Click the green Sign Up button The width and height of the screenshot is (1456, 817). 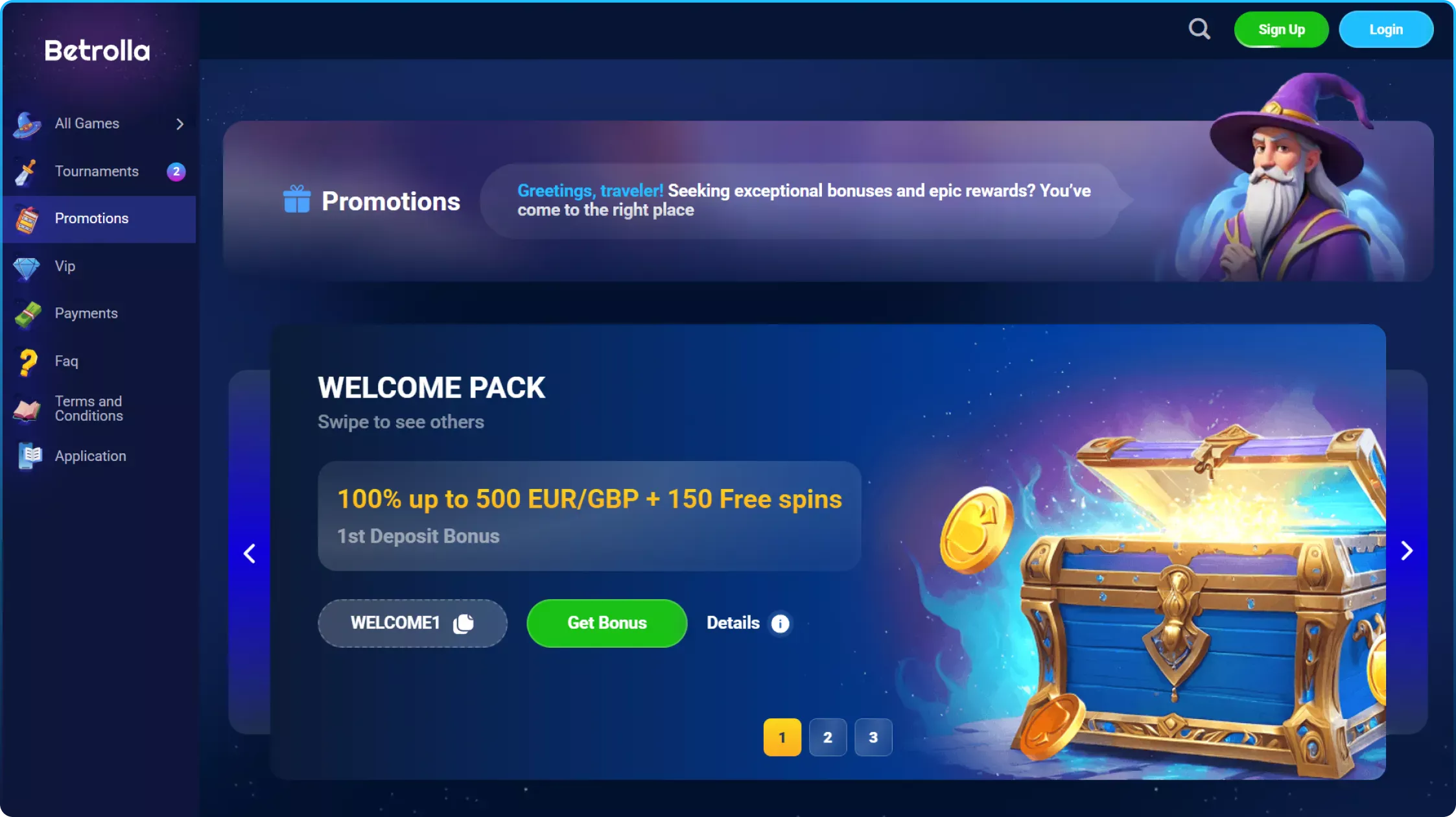(1281, 30)
